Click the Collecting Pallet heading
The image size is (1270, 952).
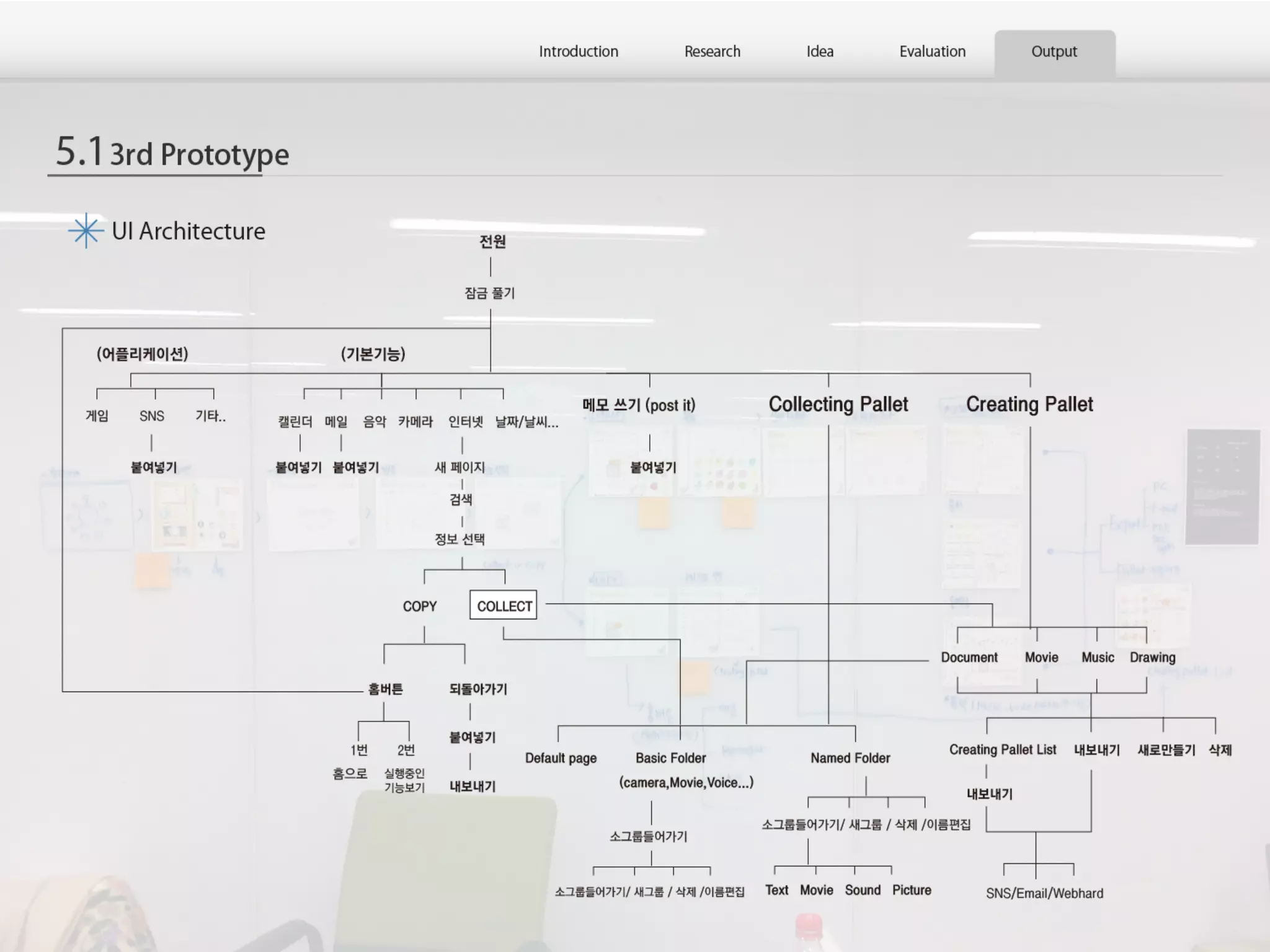tap(838, 404)
